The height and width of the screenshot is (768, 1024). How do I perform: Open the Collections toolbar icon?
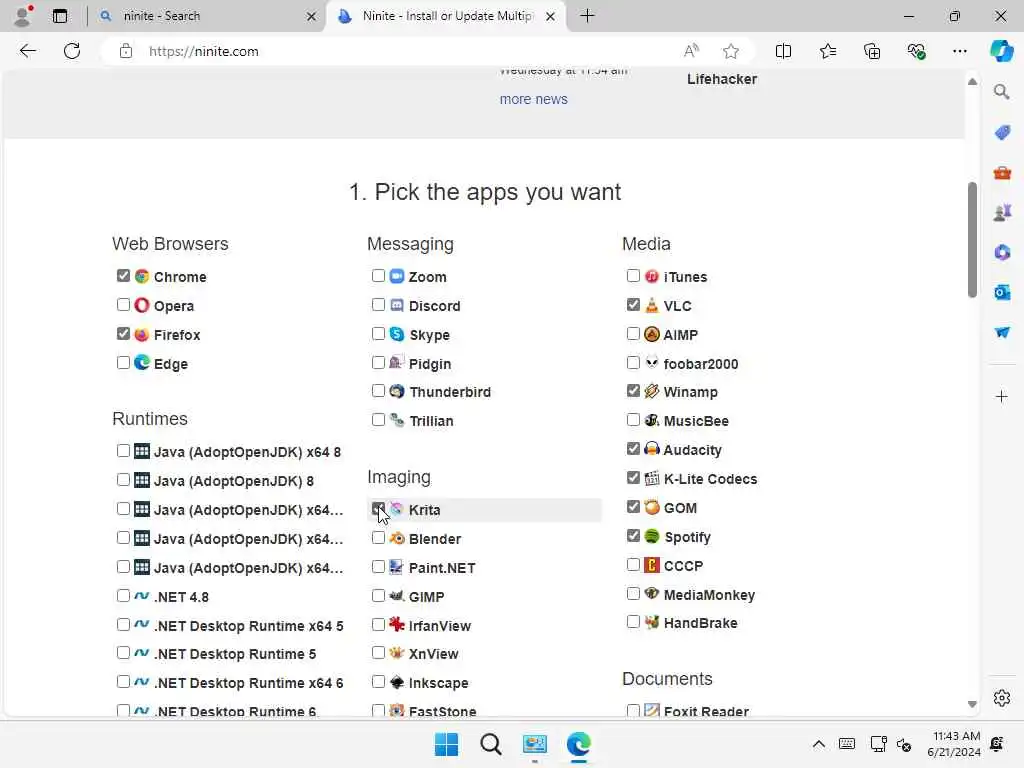point(872,51)
